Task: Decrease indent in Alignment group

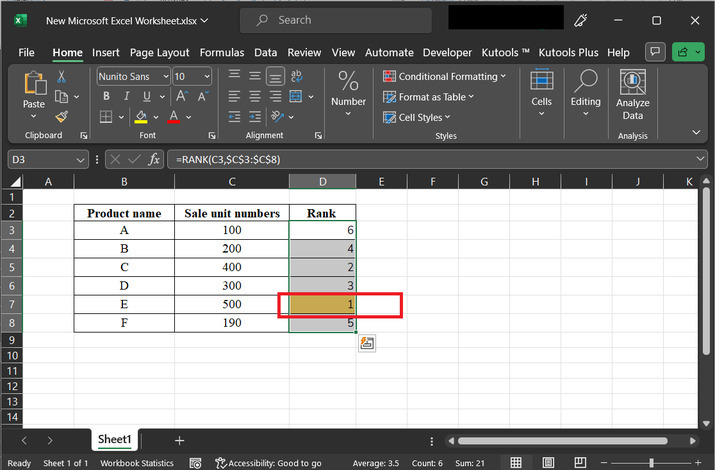Action: coord(234,117)
